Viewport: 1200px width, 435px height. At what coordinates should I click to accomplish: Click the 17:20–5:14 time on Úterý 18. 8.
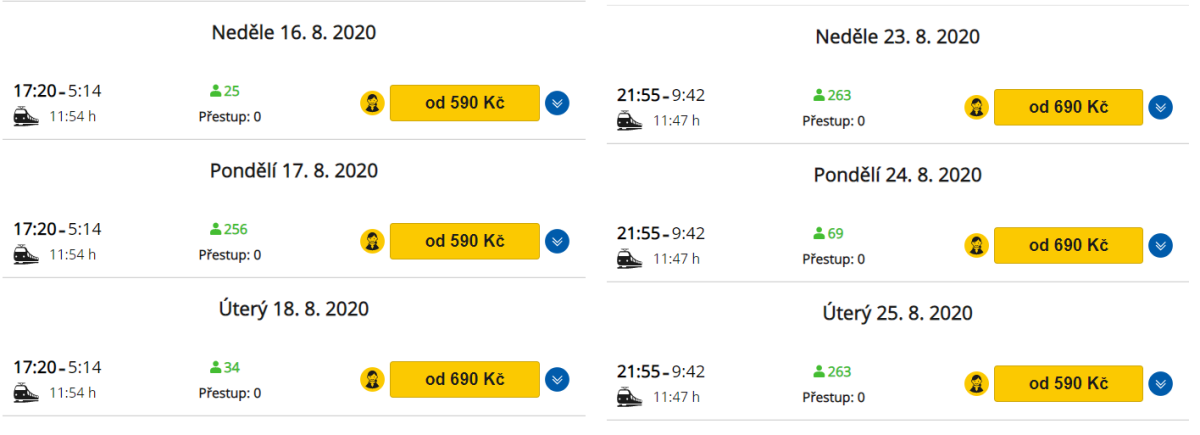pos(57,368)
